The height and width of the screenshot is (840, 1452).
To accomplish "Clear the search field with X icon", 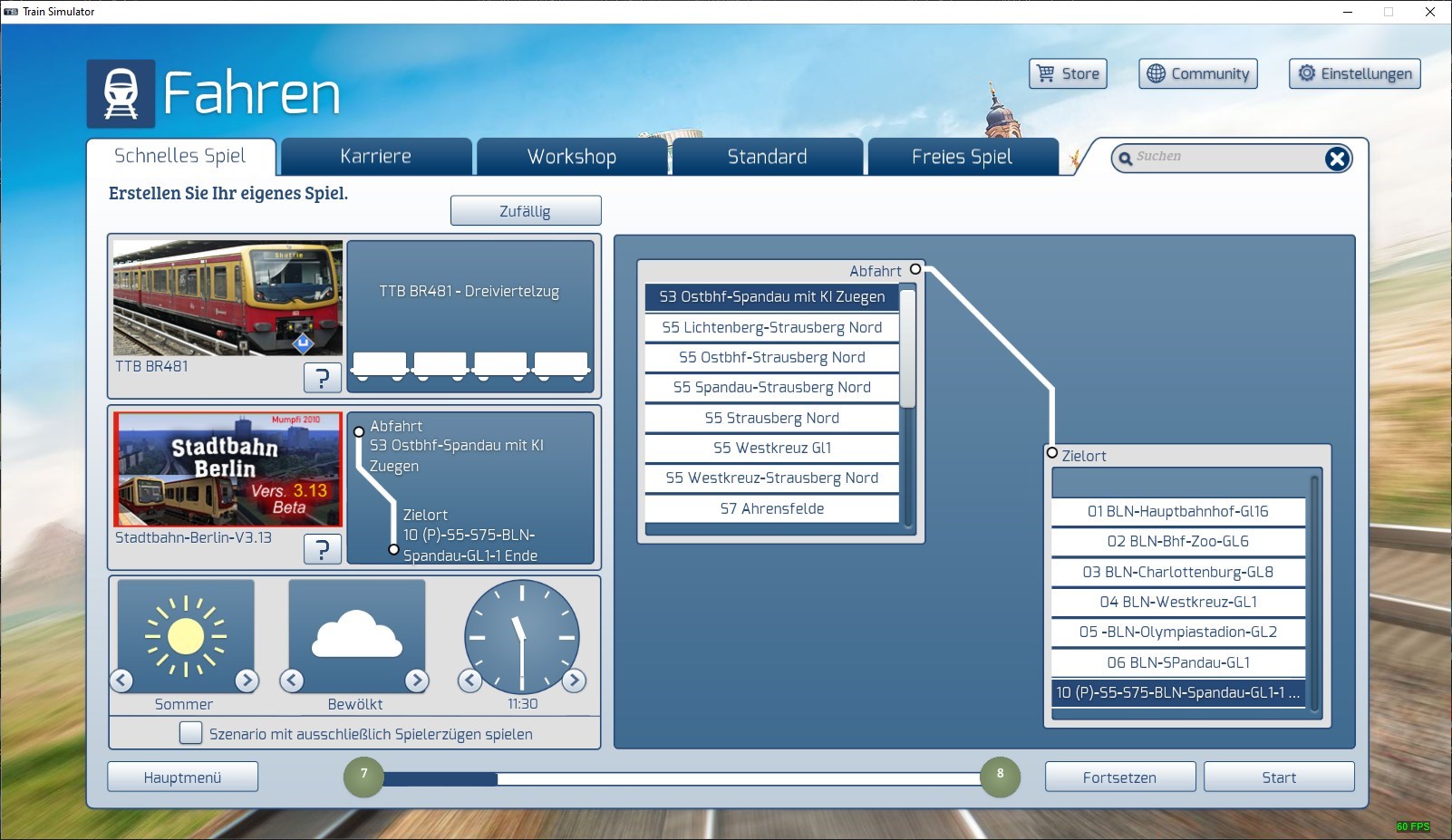I will (1337, 159).
